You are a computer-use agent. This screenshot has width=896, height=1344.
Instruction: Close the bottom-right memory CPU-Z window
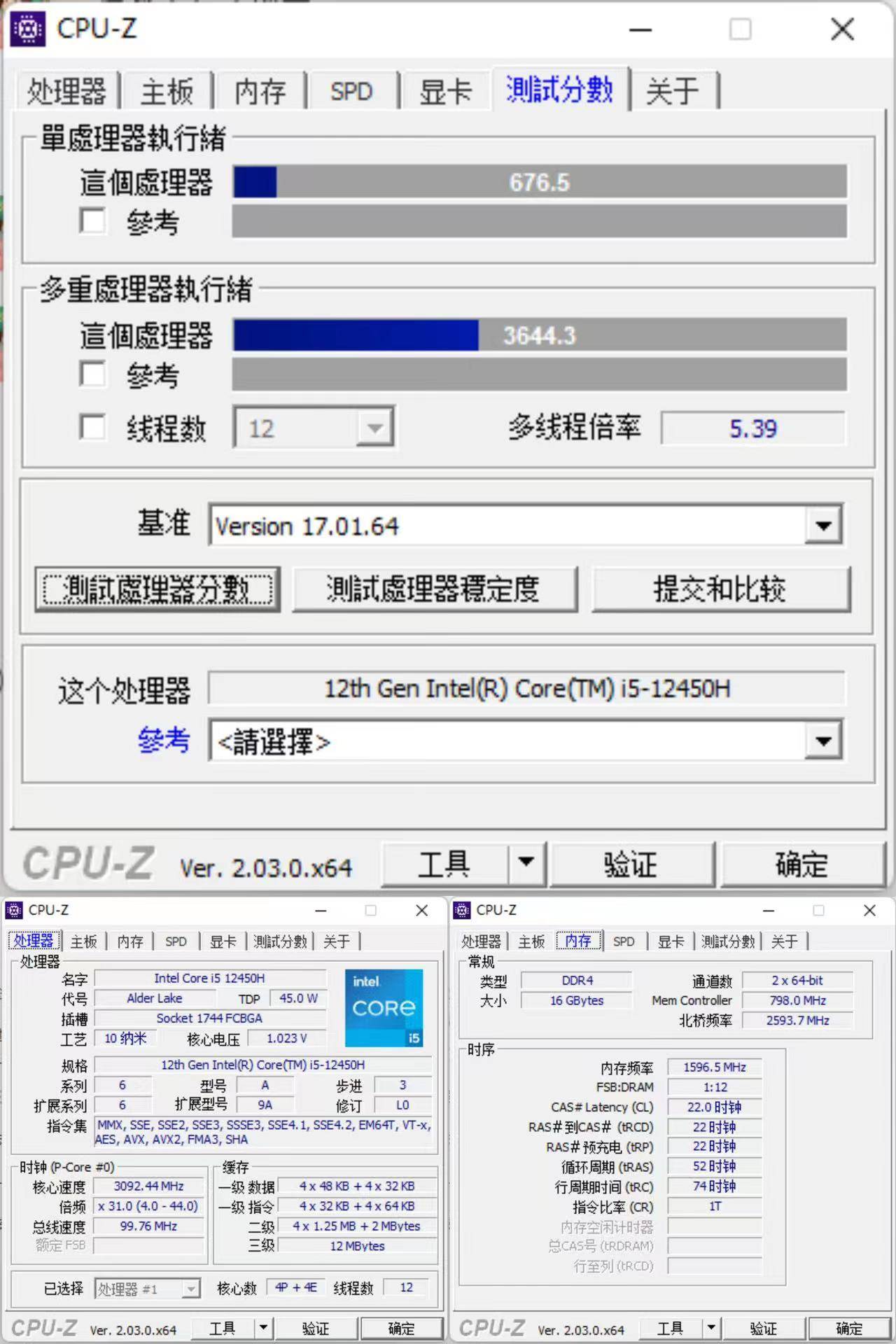(869, 910)
